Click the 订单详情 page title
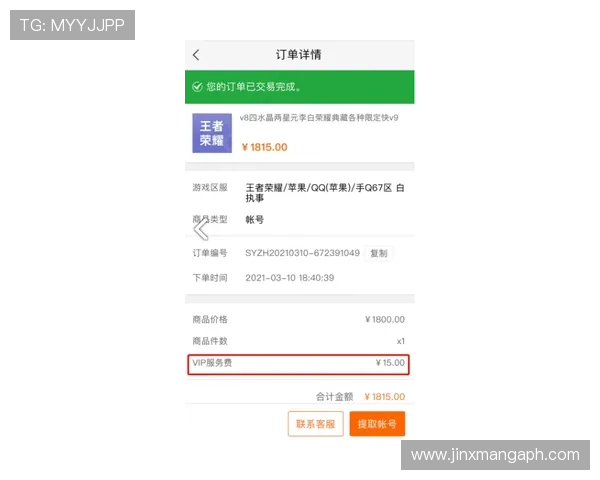Viewport: 600px width, 480px height. point(298,55)
